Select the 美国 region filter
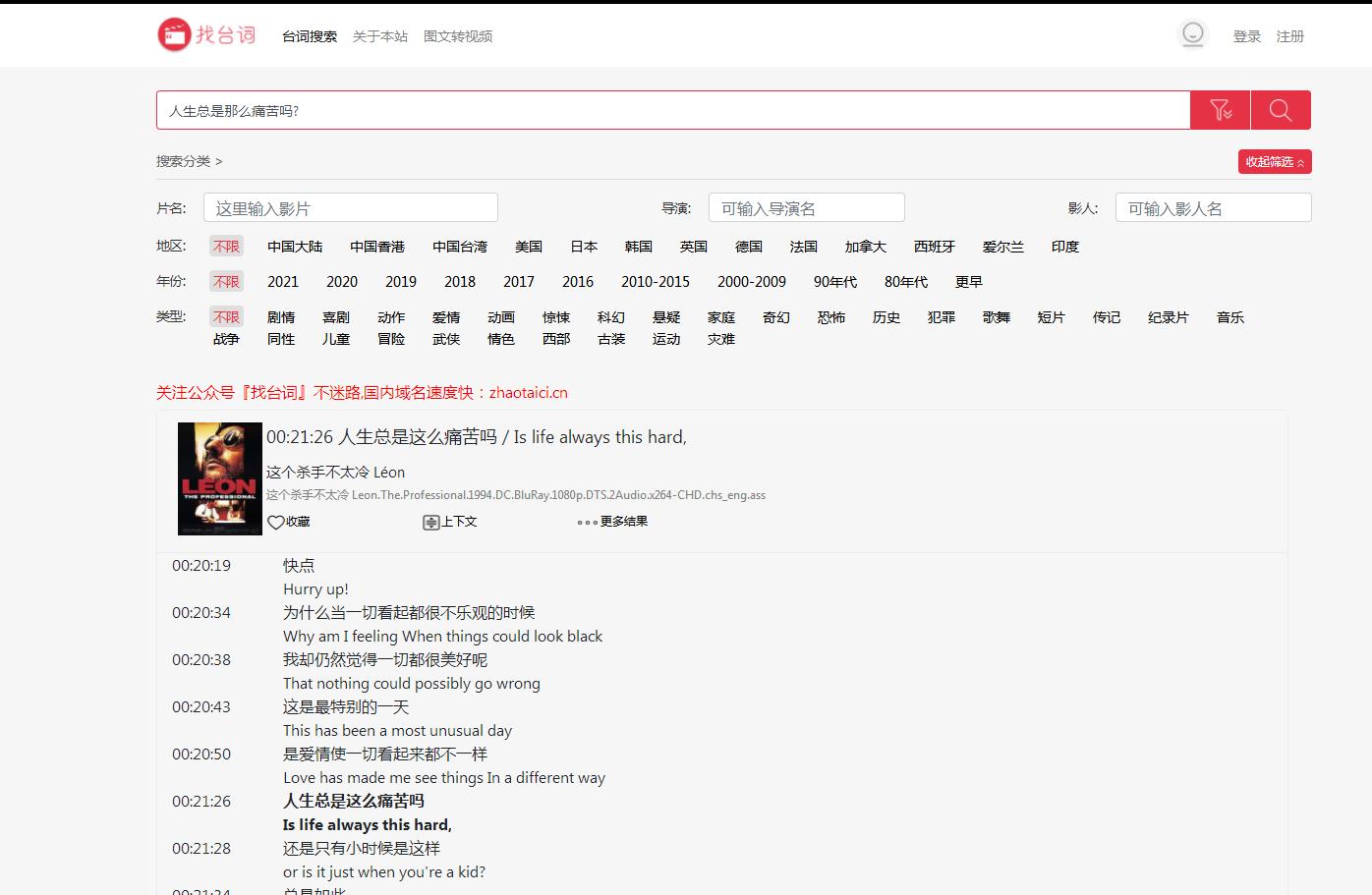Screen dimensions: 1372x895 click(x=530, y=247)
